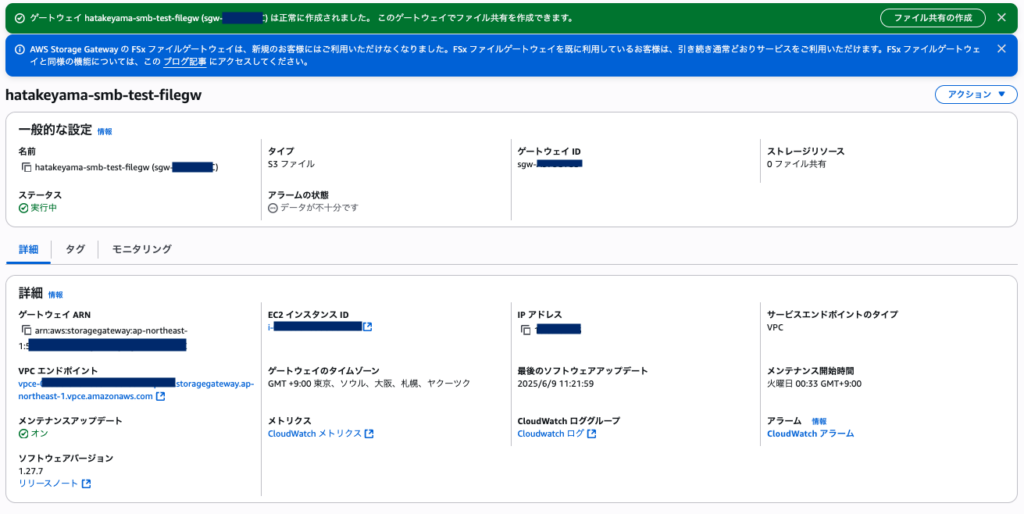Open EC2 instance external link icon

coord(368,327)
